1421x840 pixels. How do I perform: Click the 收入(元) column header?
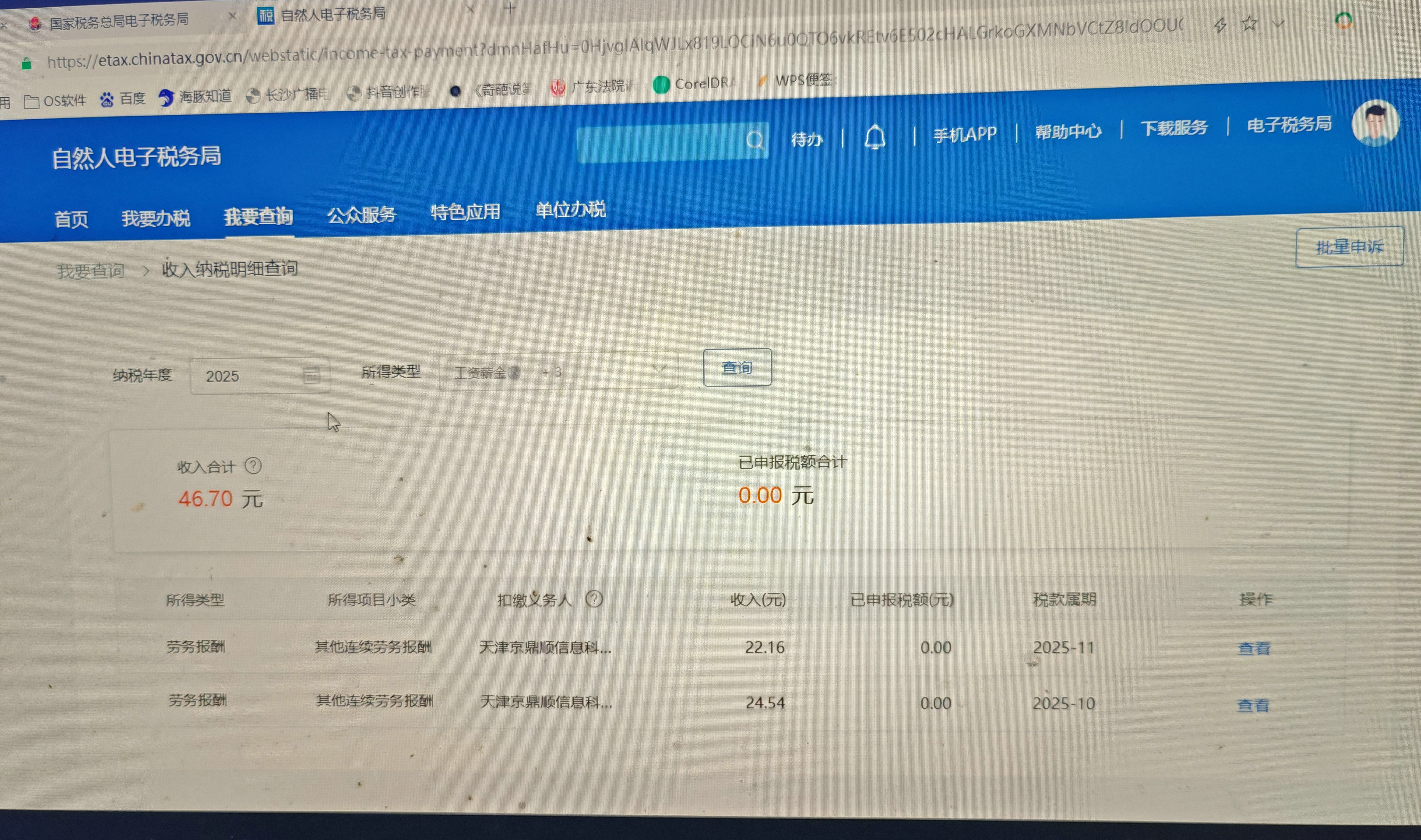pyautogui.click(x=759, y=599)
